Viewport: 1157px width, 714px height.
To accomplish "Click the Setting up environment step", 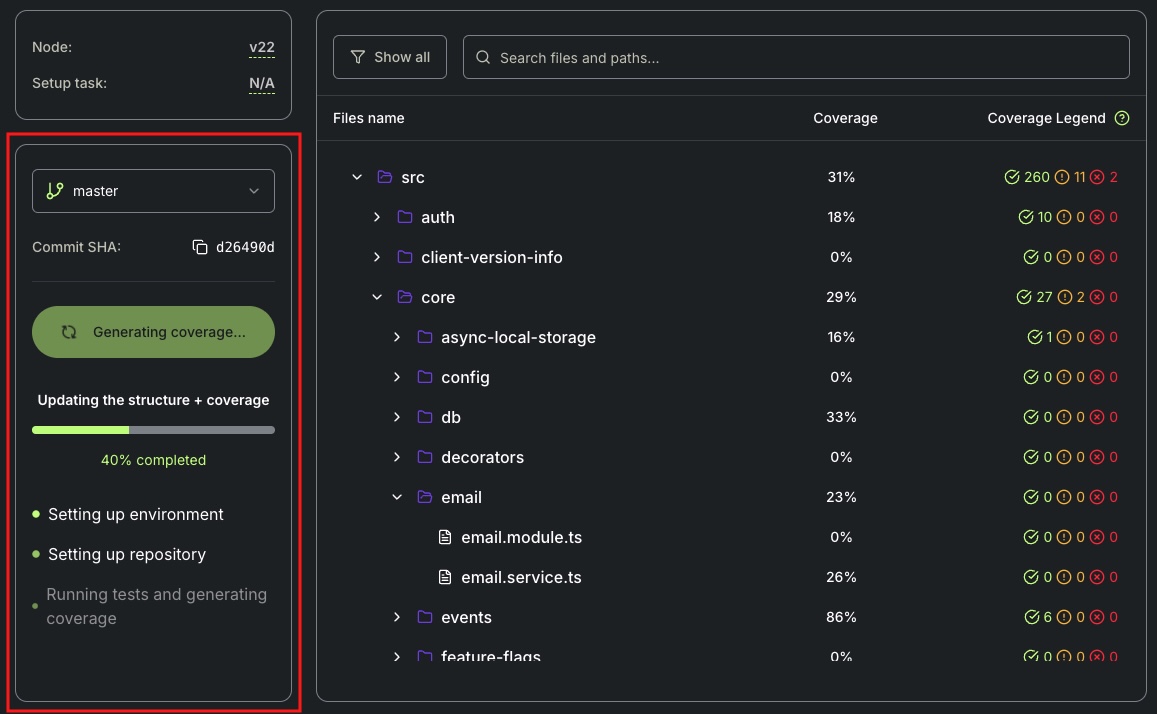I will coord(136,514).
